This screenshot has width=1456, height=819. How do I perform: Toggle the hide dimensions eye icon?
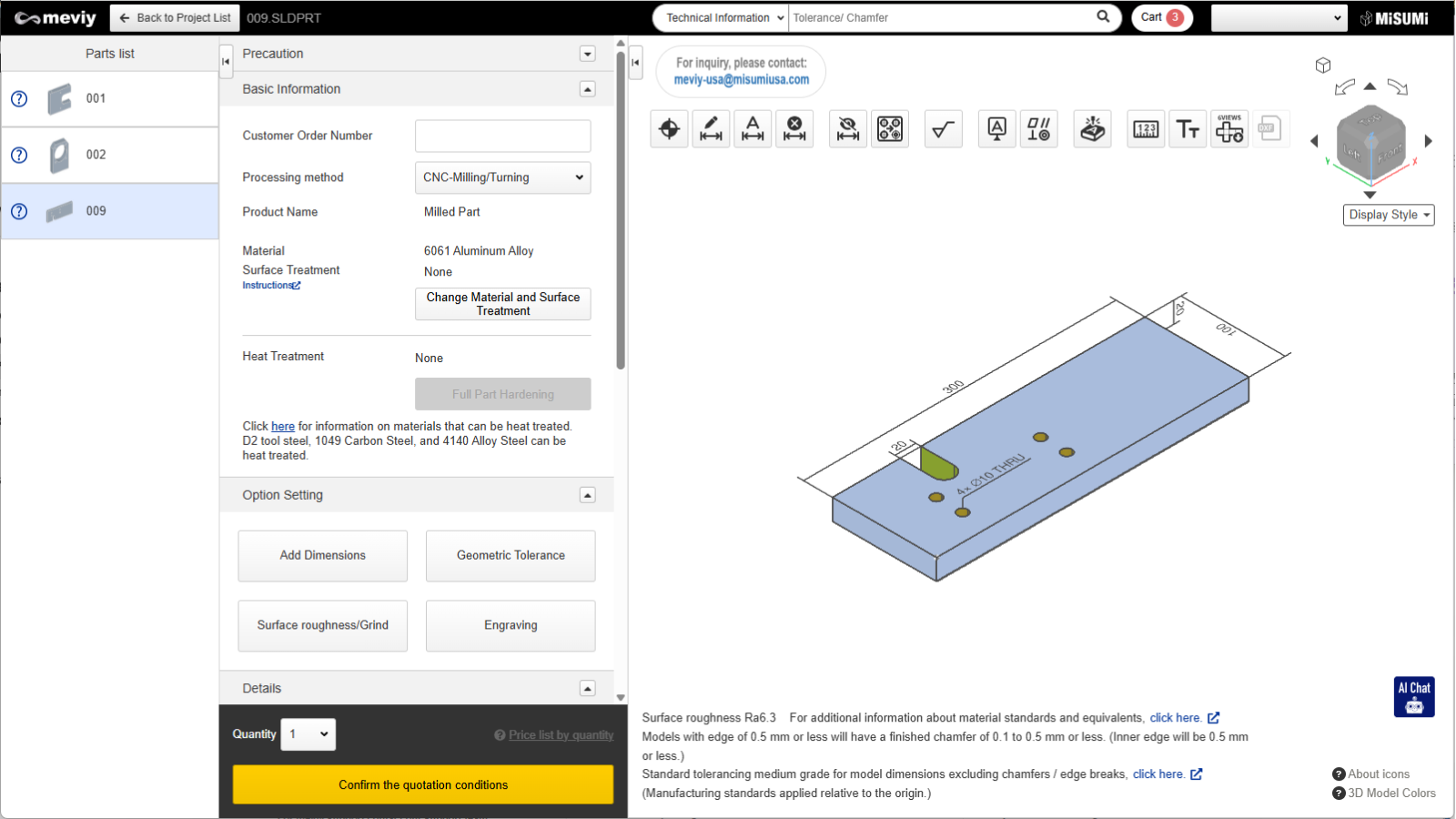coord(848,129)
